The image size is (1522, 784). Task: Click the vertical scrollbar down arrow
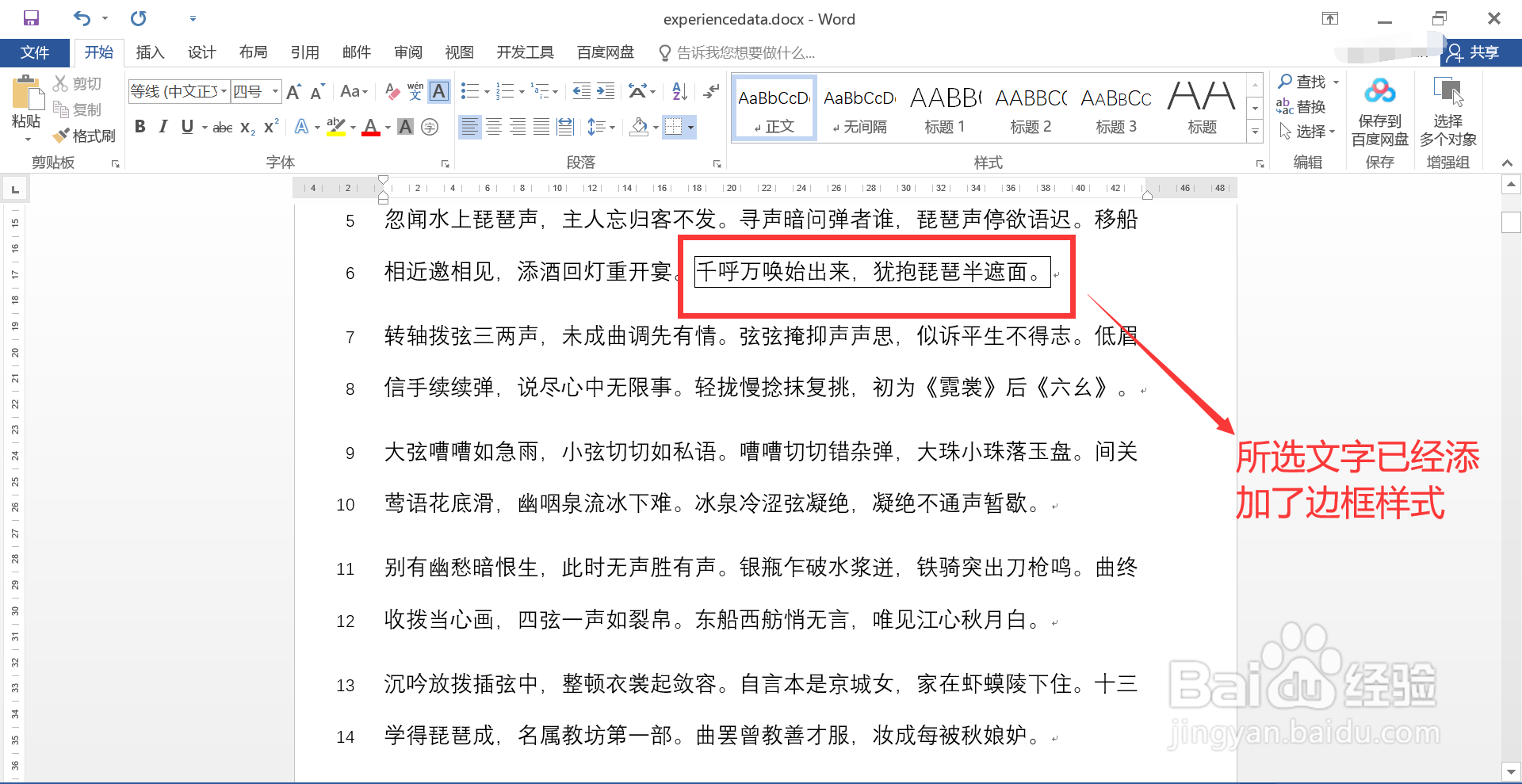pyautogui.click(x=1511, y=770)
